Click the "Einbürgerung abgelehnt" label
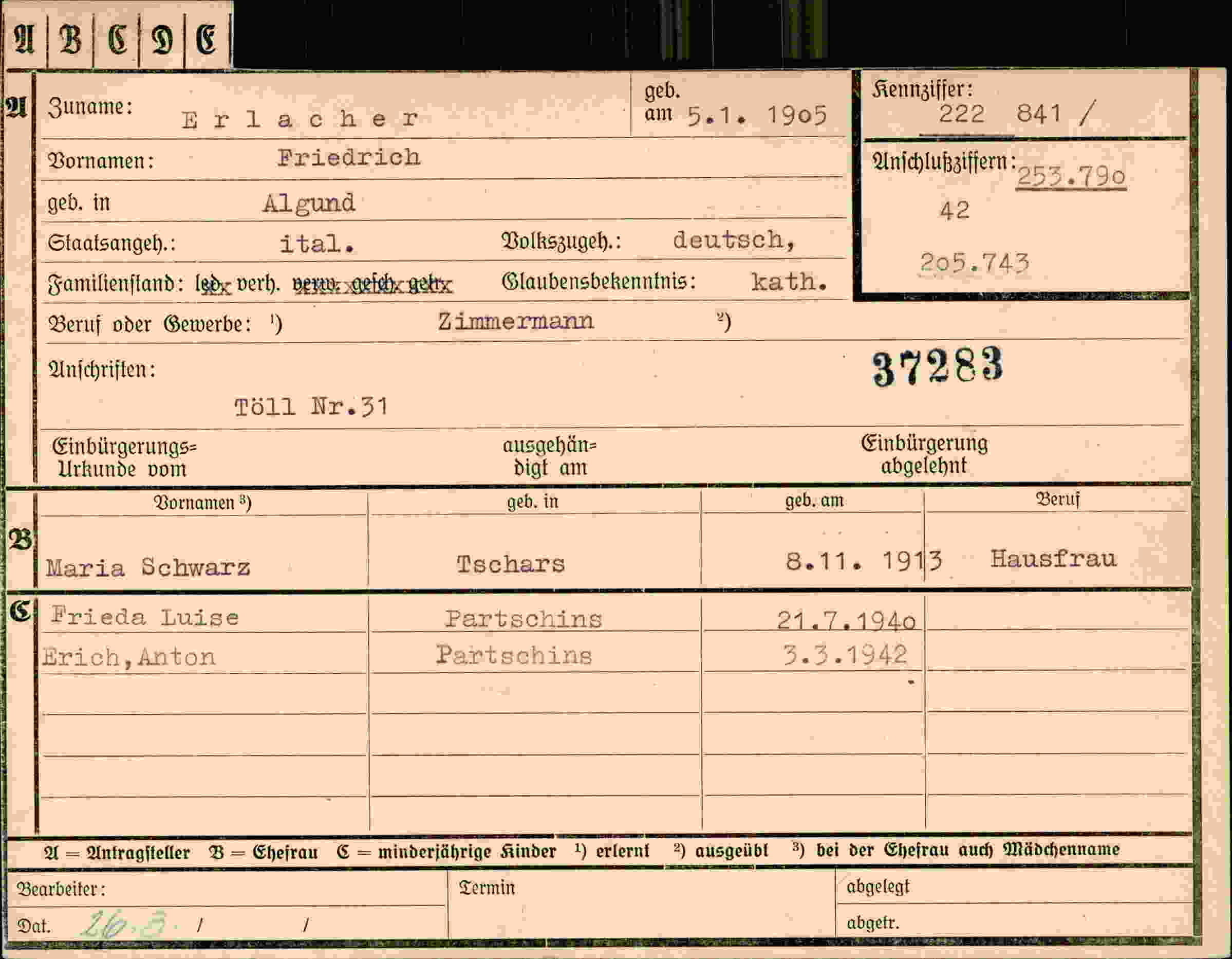Image resolution: width=1232 pixels, height=959 pixels. [x=924, y=454]
